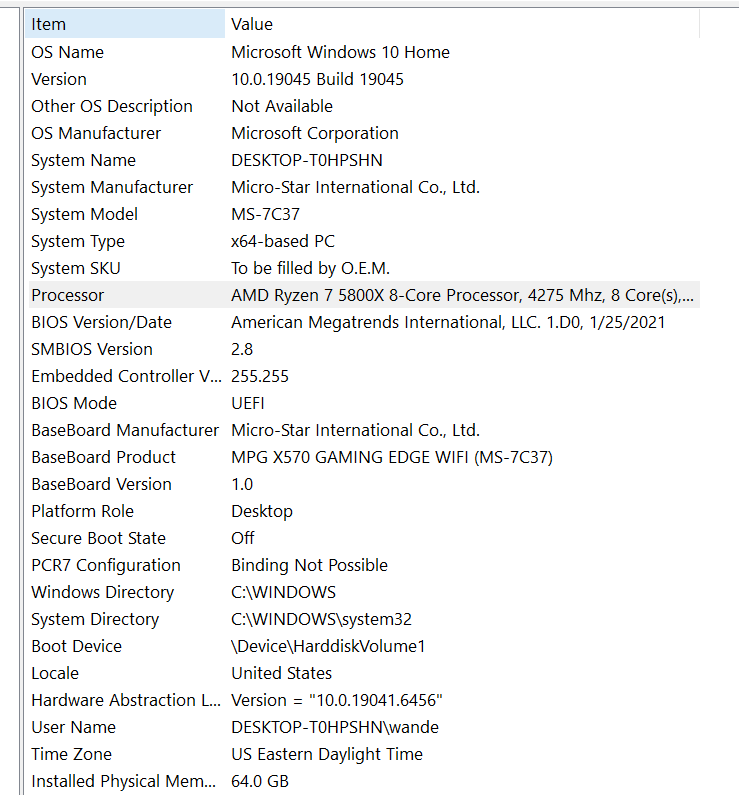This screenshot has width=739, height=795.
Task: Click the System Manufacturer Micro-Star value
Action: coord(355,187)
